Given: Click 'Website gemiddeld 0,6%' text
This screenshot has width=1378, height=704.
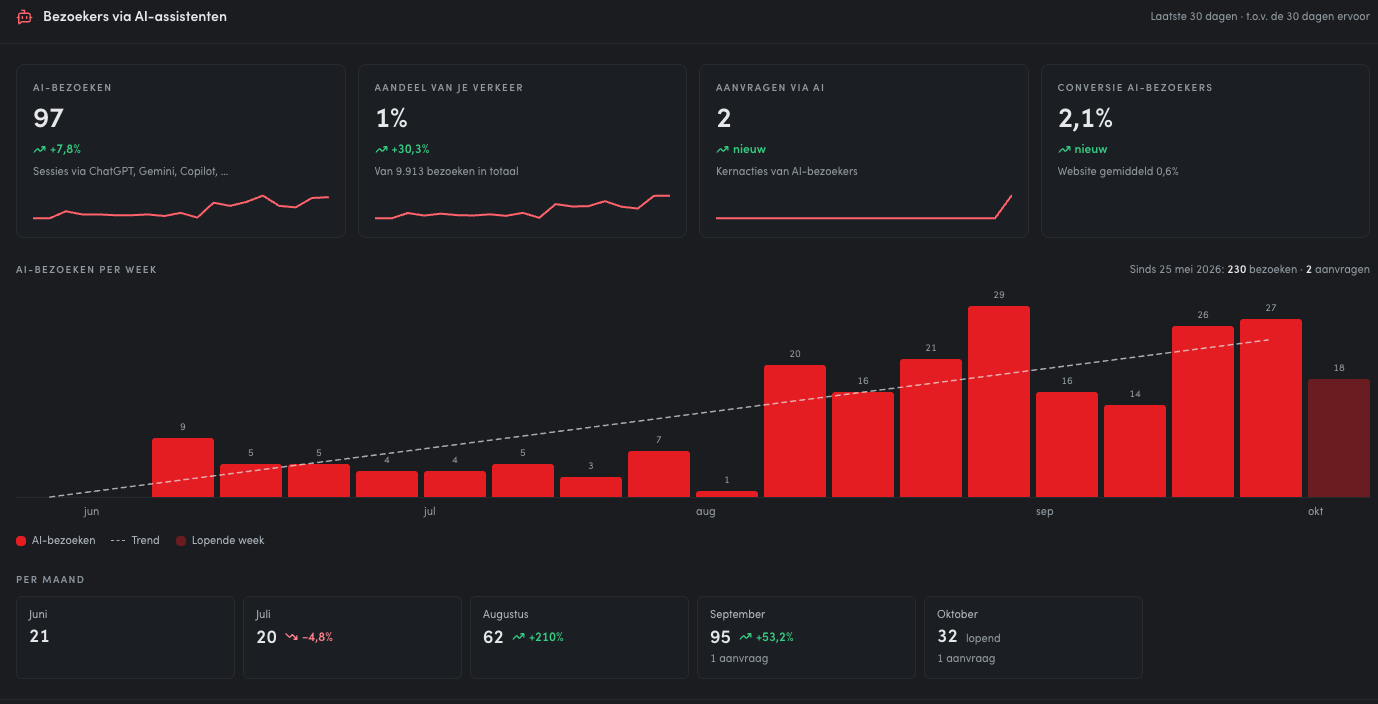Looking at the screenshot, I should point(1118,171).
